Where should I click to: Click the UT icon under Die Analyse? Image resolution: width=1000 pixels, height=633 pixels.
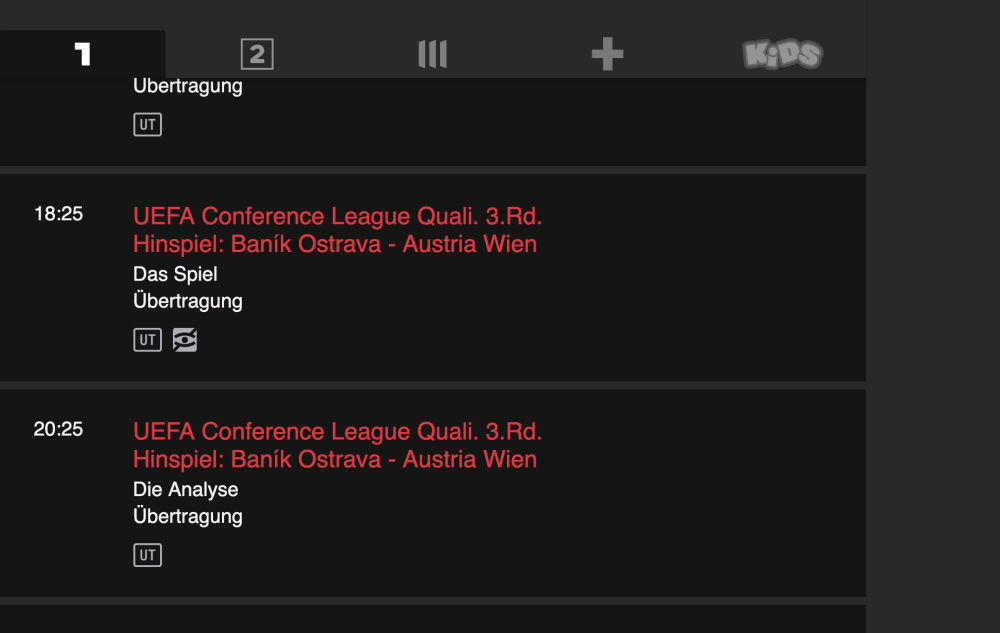(x=147, y=555)
